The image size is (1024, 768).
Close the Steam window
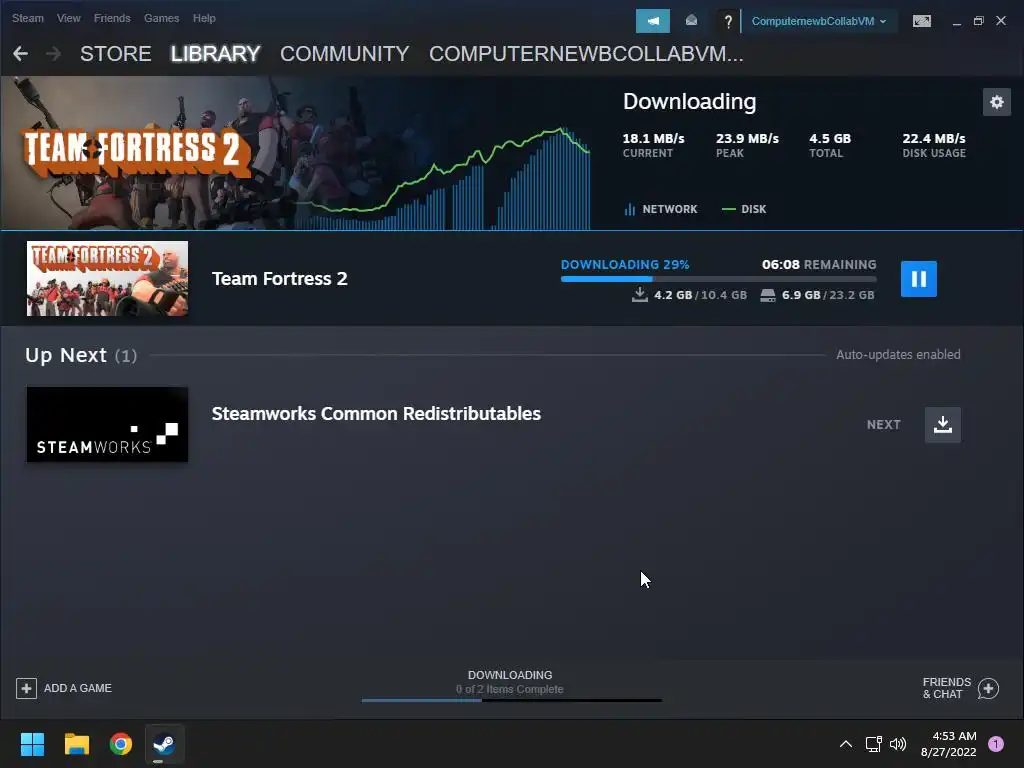click(x=1000, y=21)
